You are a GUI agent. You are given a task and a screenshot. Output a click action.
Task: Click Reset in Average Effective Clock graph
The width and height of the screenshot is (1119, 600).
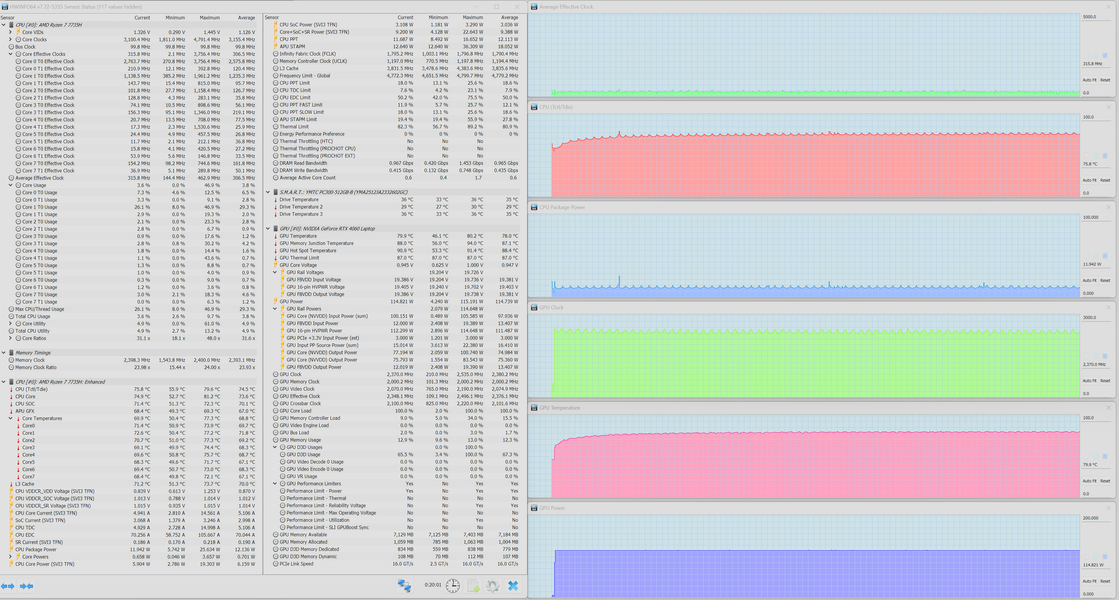pyautogui.click(x=1105, y=80)
